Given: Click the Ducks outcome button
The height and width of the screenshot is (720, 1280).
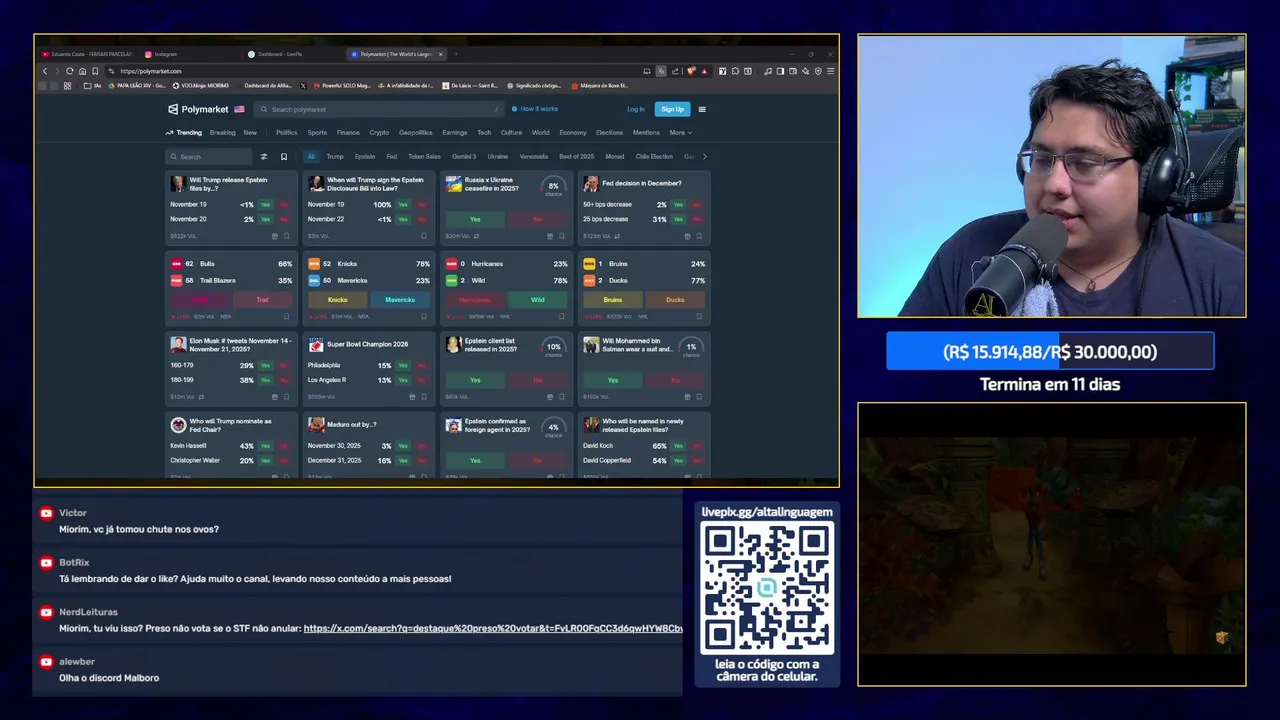Looking at the screenshot, I should tap(675, 299).
